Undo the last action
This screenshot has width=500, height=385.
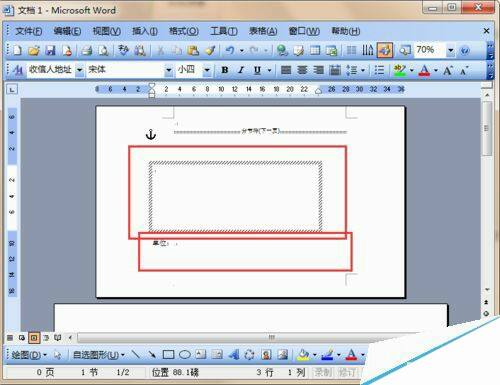(230, 50)
